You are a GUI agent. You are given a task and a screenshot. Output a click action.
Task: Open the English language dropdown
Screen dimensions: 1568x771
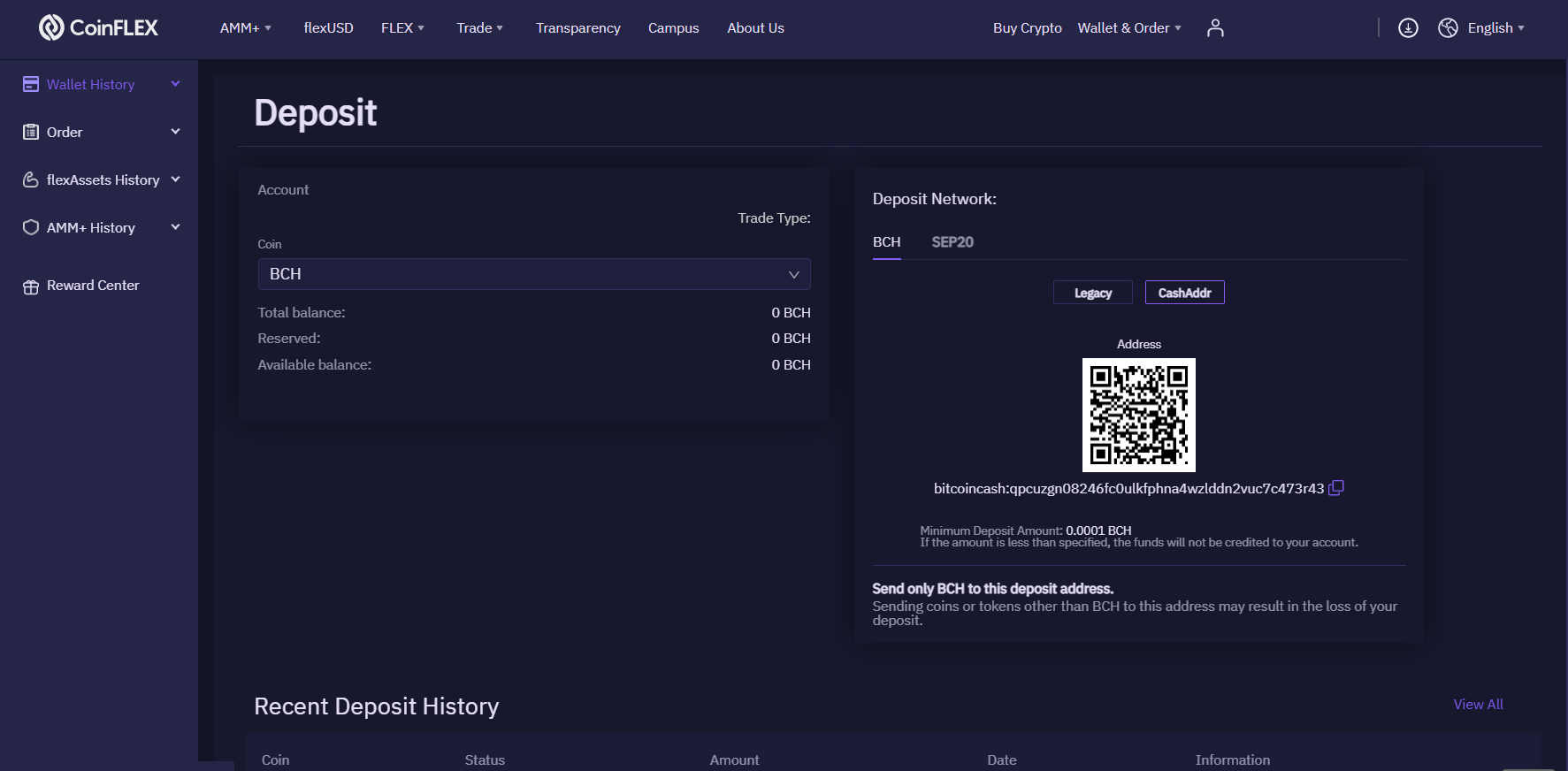(x=1496, y=28)
